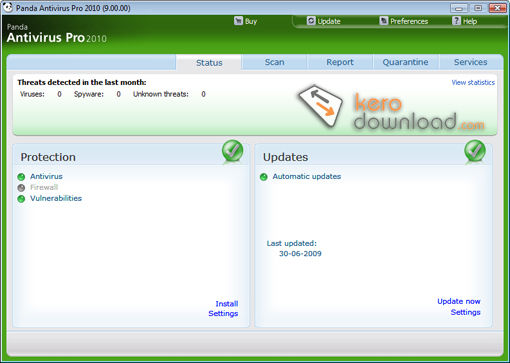Click the 'Unknown threats:' label
Viewport: 510px width, 363px height.
coord(161,94)
